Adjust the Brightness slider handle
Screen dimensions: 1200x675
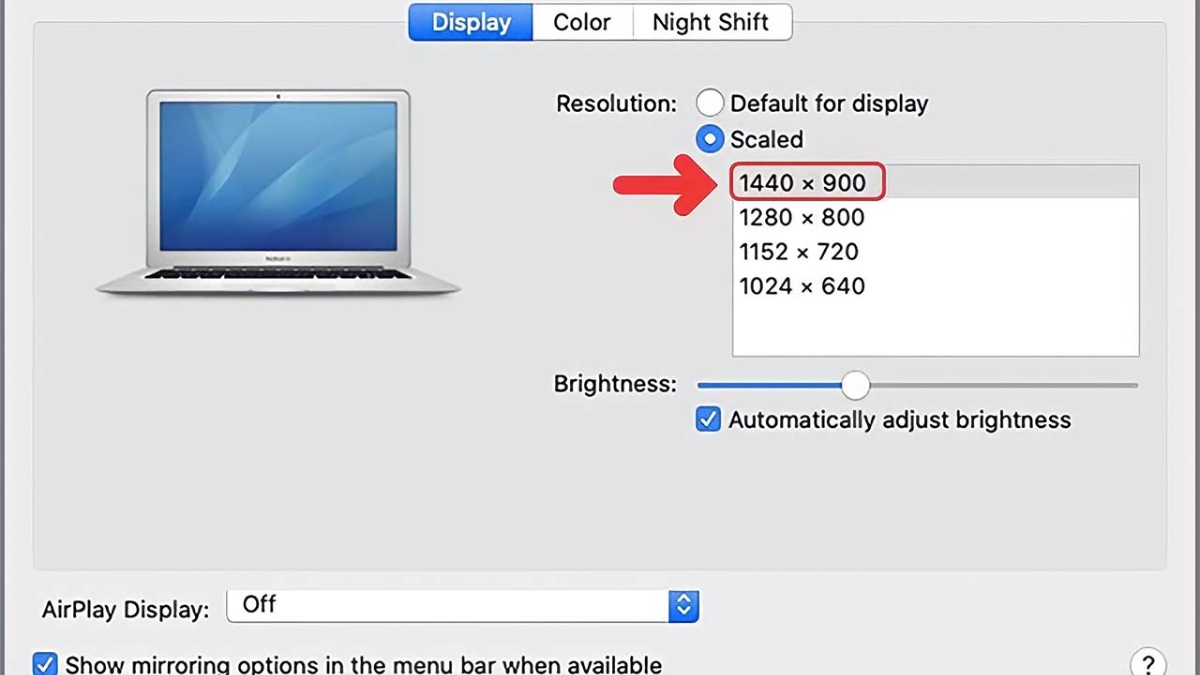[x=855, y=385]
